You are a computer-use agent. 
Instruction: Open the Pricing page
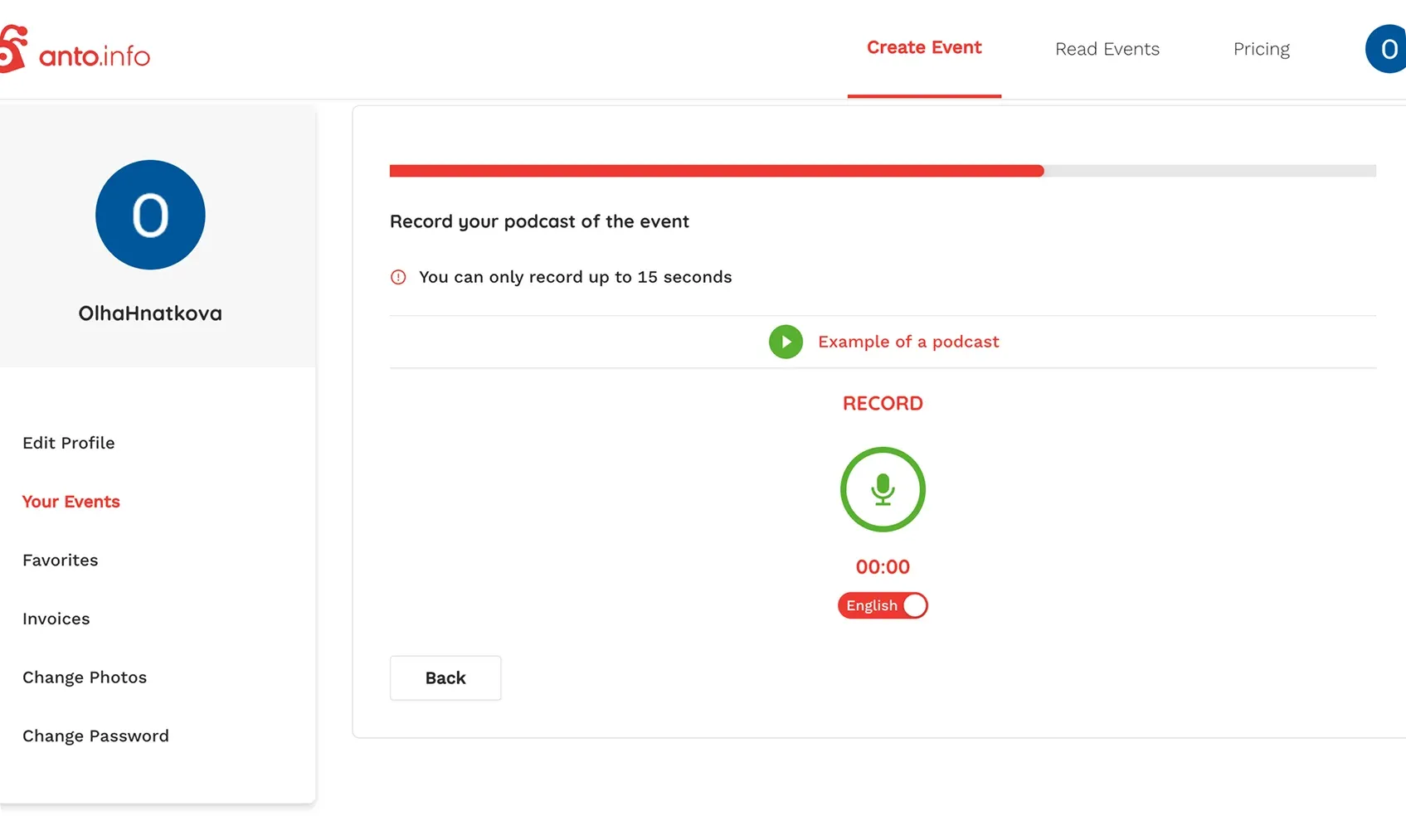[1261, 50]
